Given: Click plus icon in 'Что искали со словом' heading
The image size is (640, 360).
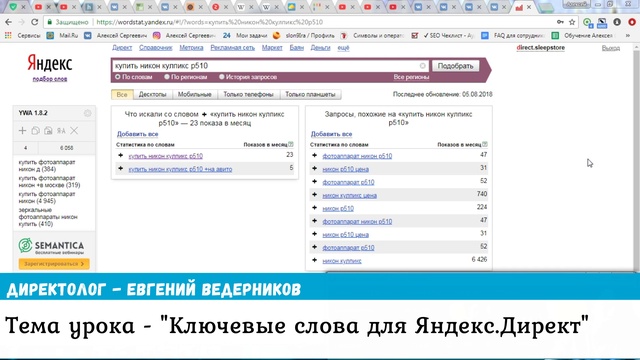Looking at the screenshot, I should click(x=204, y=114).
